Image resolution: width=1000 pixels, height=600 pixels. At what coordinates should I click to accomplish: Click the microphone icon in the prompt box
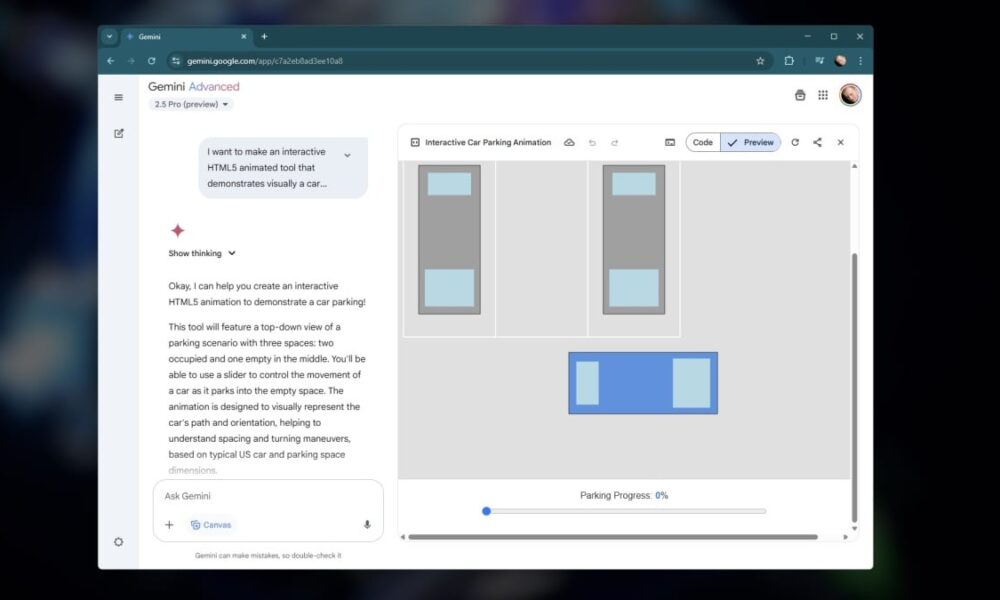click(367, 525)
